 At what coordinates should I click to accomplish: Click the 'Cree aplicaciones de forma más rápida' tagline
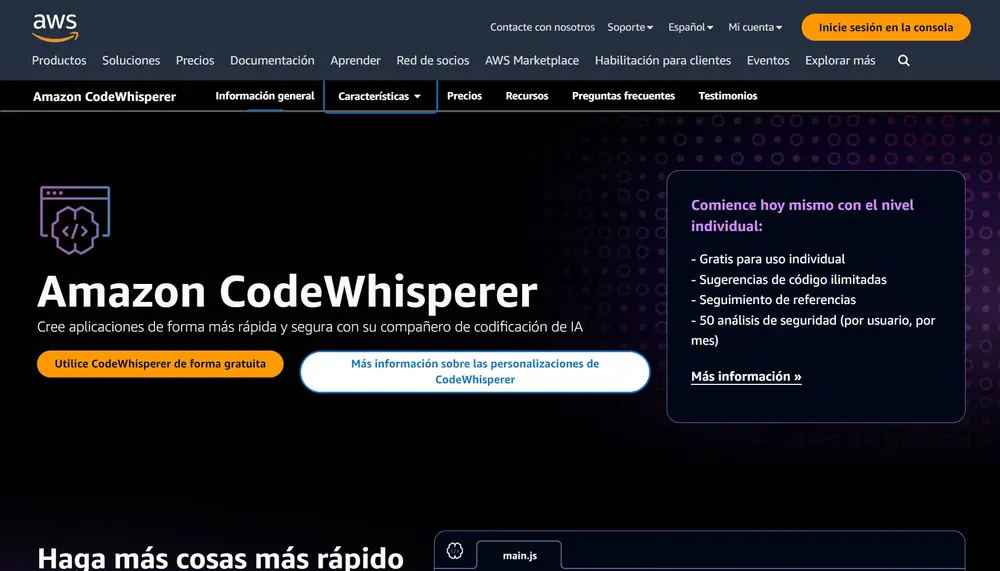(x=310, y=327)
